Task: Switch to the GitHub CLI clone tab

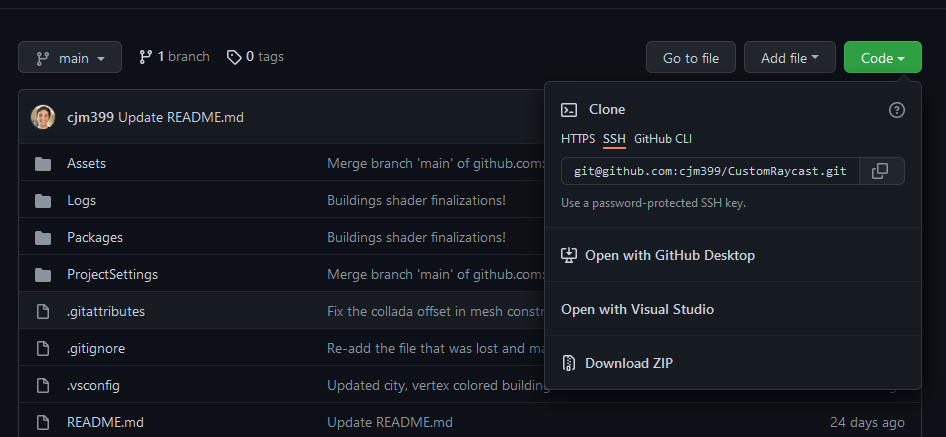Action: pos(662,139)
